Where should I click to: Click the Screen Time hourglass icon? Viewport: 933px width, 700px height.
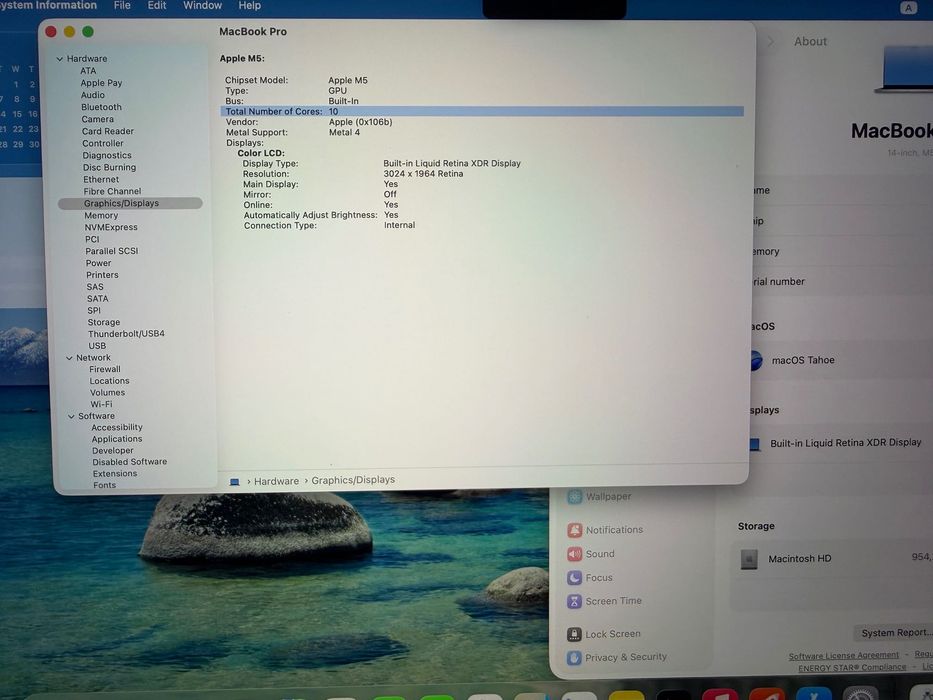click(574, 601)
